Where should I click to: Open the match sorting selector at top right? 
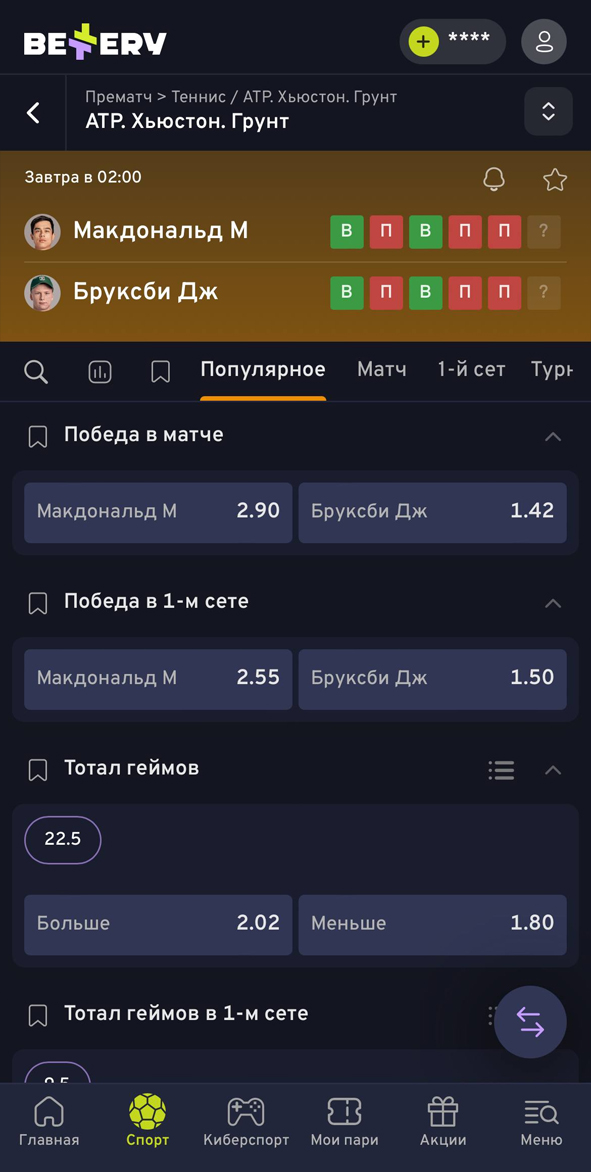coord(548,111)
